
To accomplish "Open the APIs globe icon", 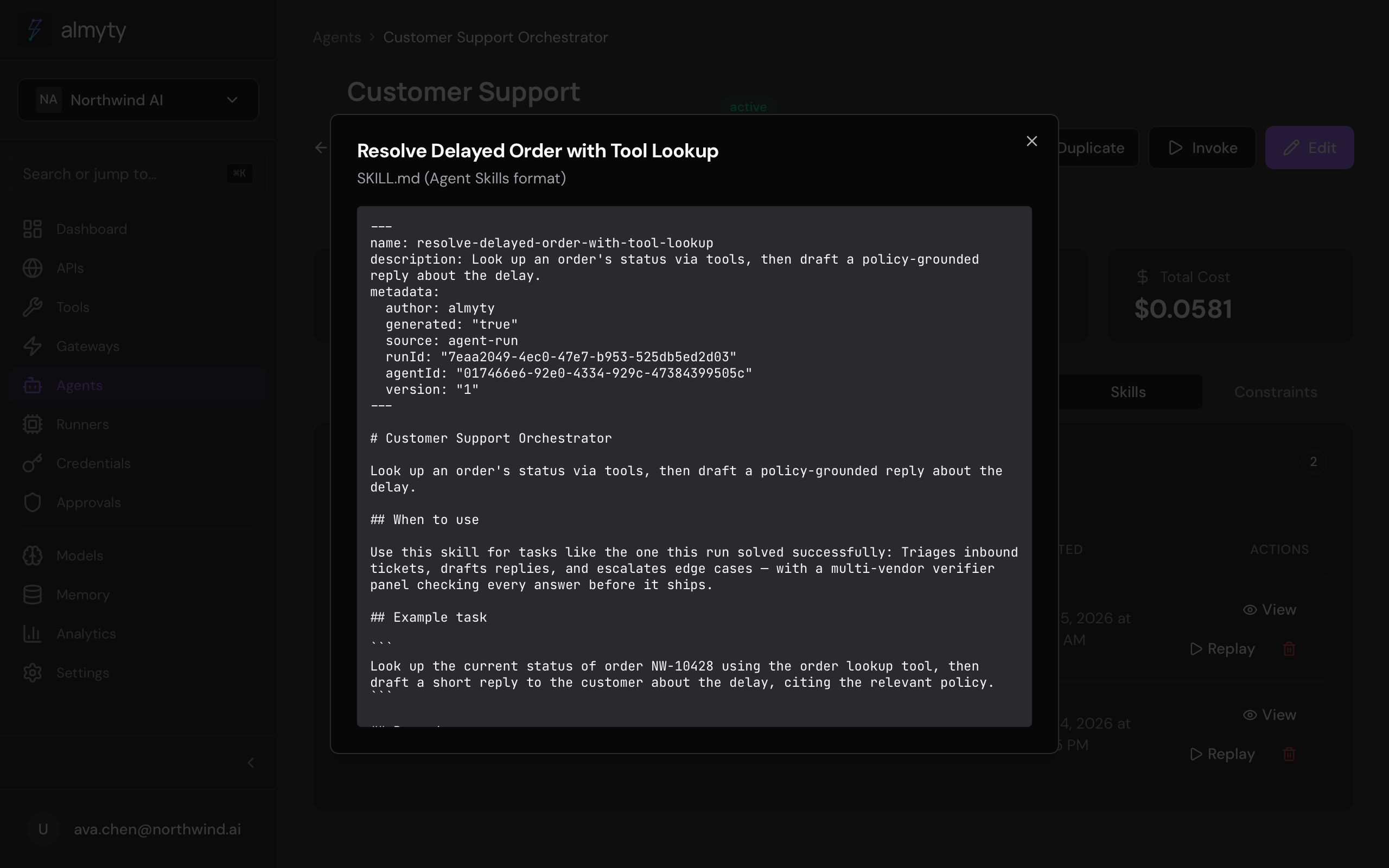I will pyautogui.click(x=33, y=268).
